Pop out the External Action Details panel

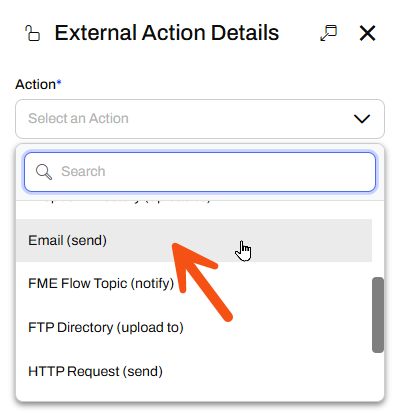click(328, 33)
